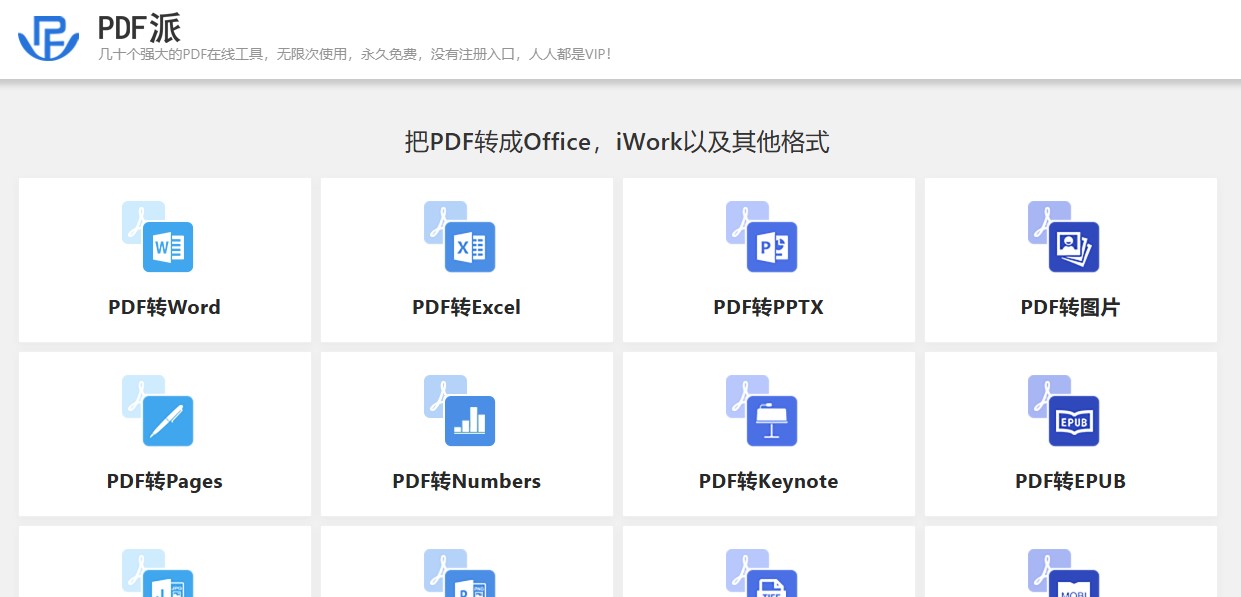Image resolution: width=1241 pixels, height=597 pixels.
Task: Click the PDF转图片 label
Action: [x=1070, y=307]
